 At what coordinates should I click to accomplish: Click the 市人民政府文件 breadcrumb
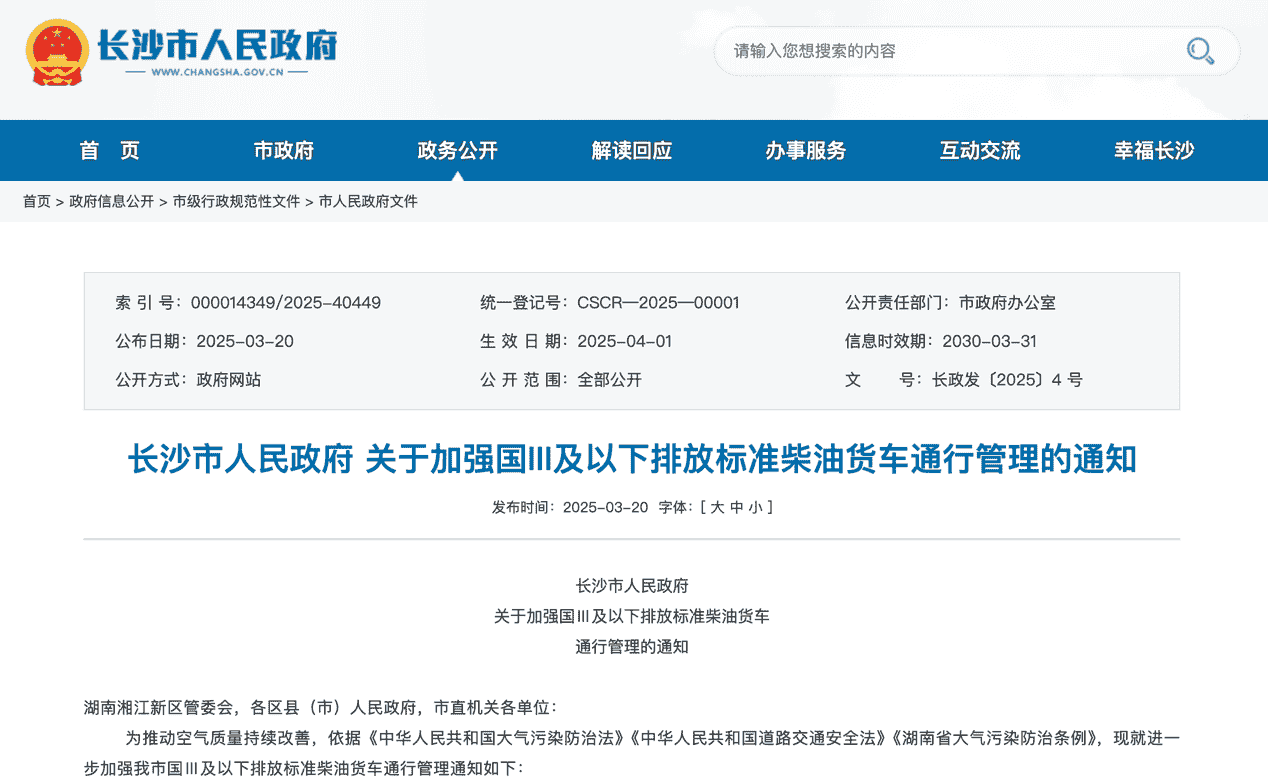click(x=368, y=202)
